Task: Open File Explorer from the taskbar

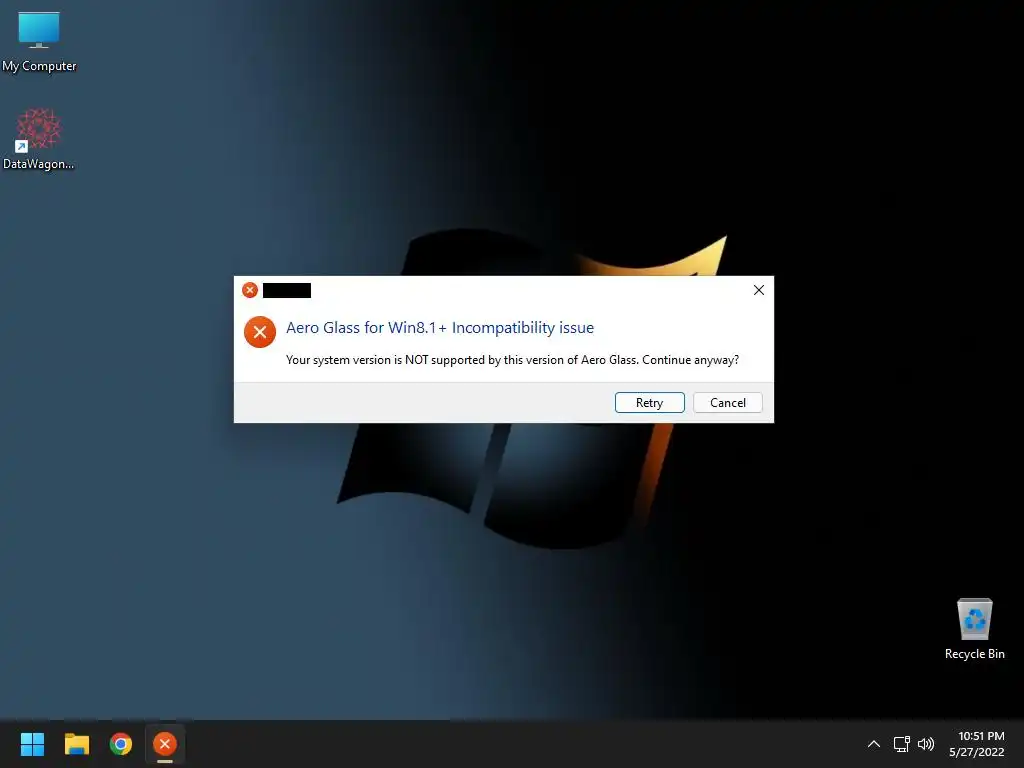Action: (x=76, y=744)
